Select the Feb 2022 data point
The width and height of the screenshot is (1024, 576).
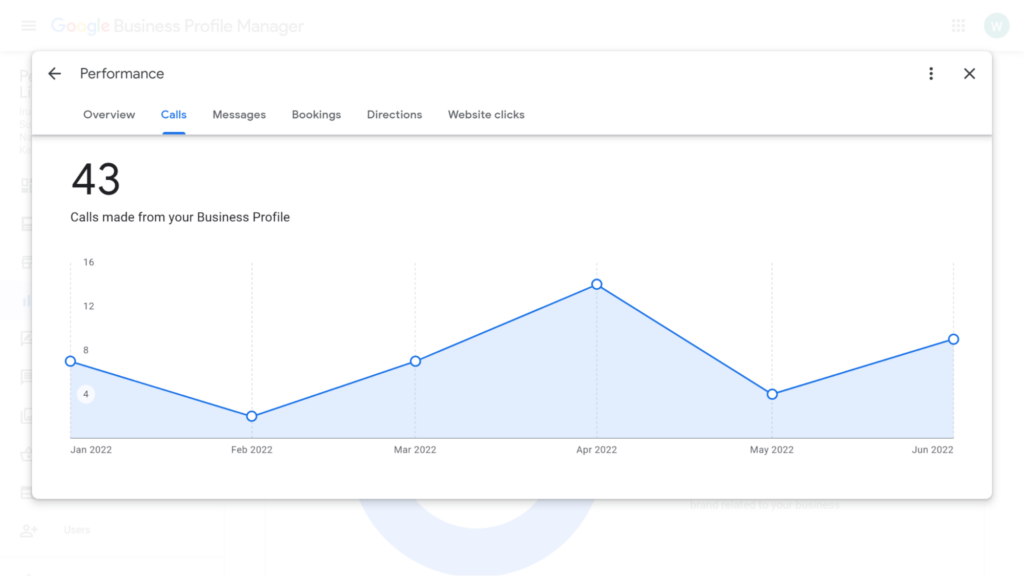tap(251, 416)
